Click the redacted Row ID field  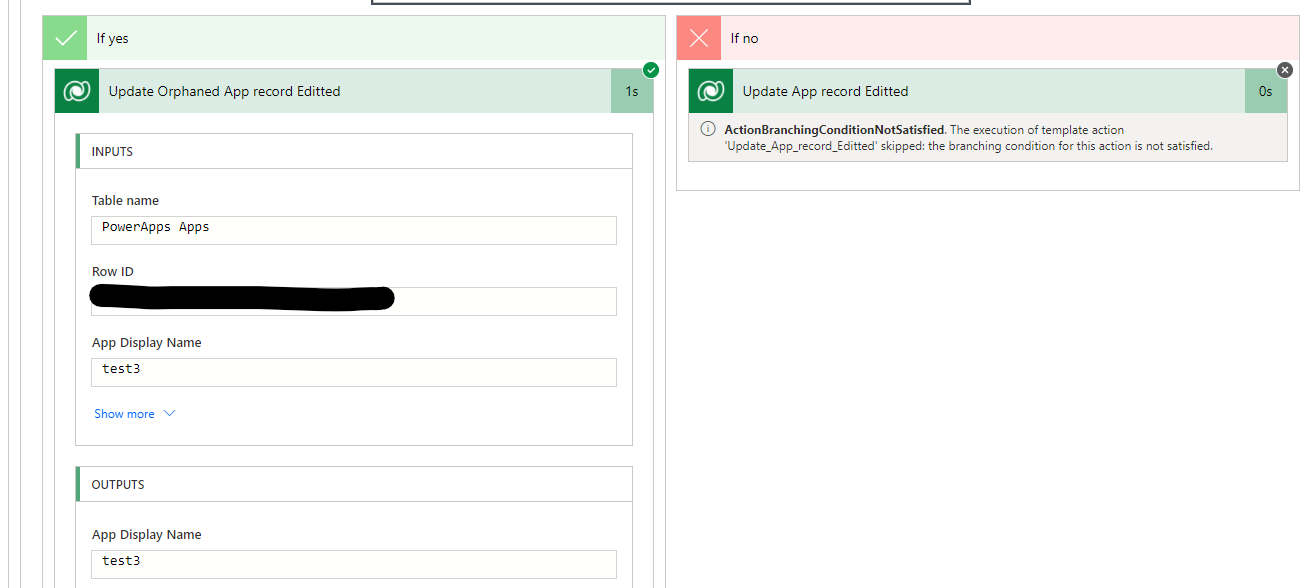coord(353,301)
